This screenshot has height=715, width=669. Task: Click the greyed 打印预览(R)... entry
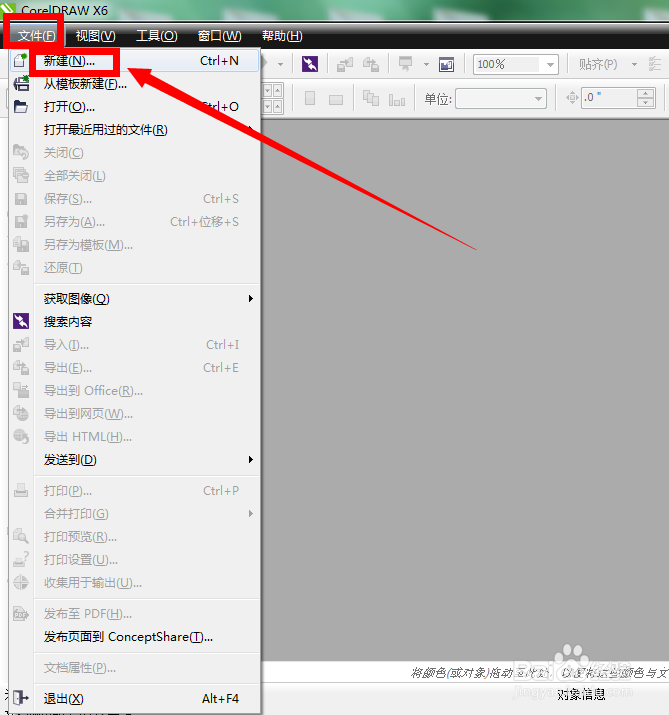tap(135, 537)
